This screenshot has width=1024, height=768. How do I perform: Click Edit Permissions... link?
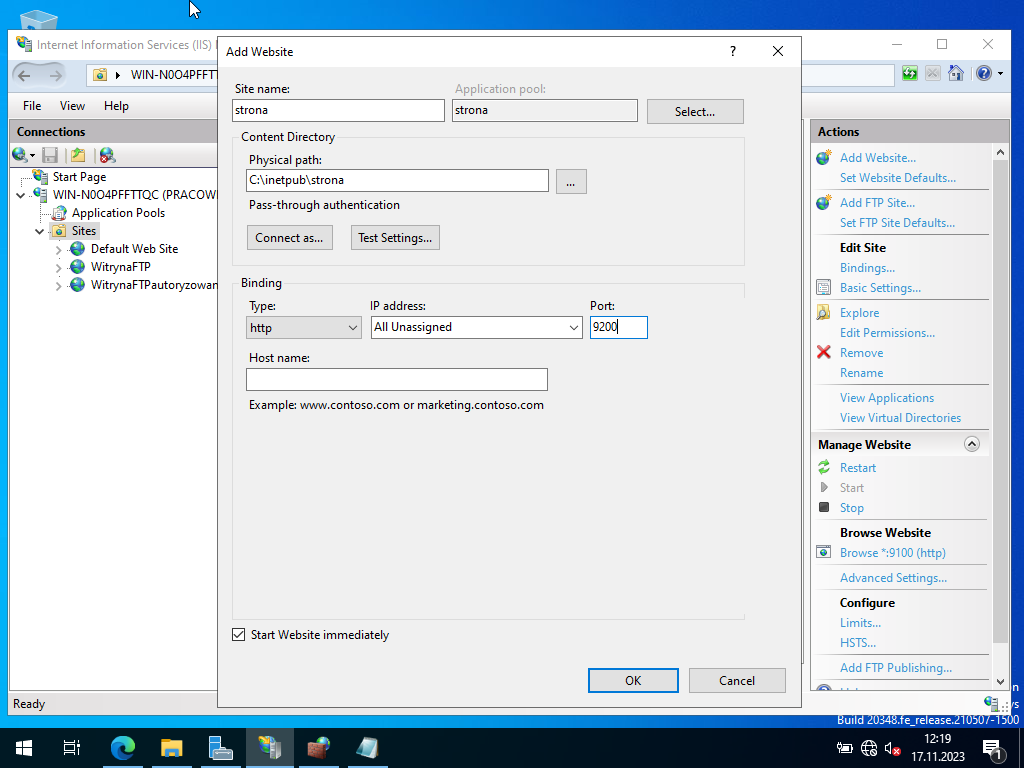pyautogui.click(x=887, y=333)
